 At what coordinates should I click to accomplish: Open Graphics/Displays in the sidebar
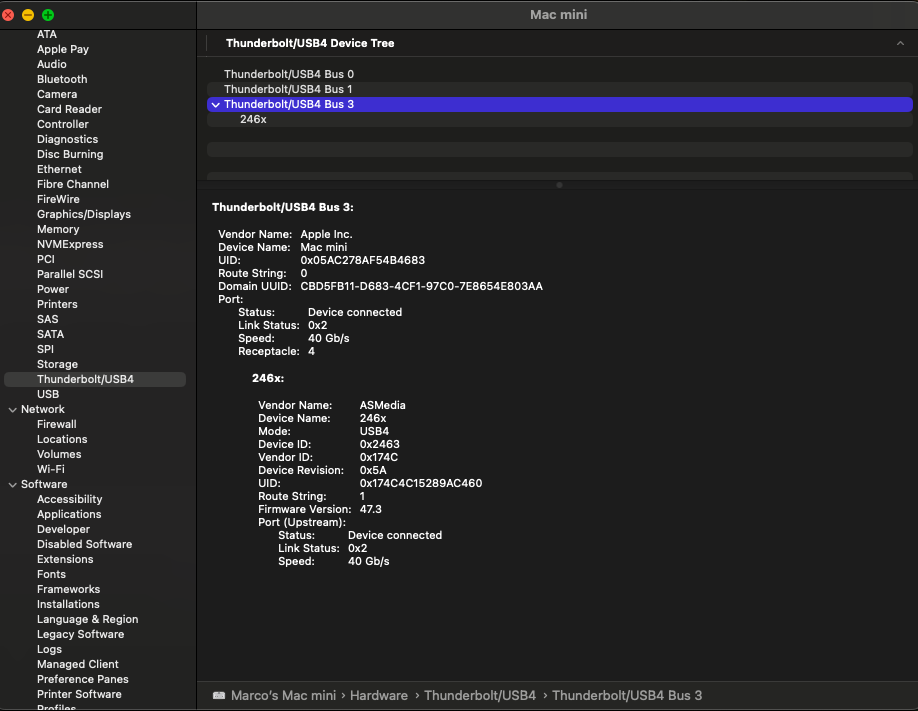[x=84, y=214]
